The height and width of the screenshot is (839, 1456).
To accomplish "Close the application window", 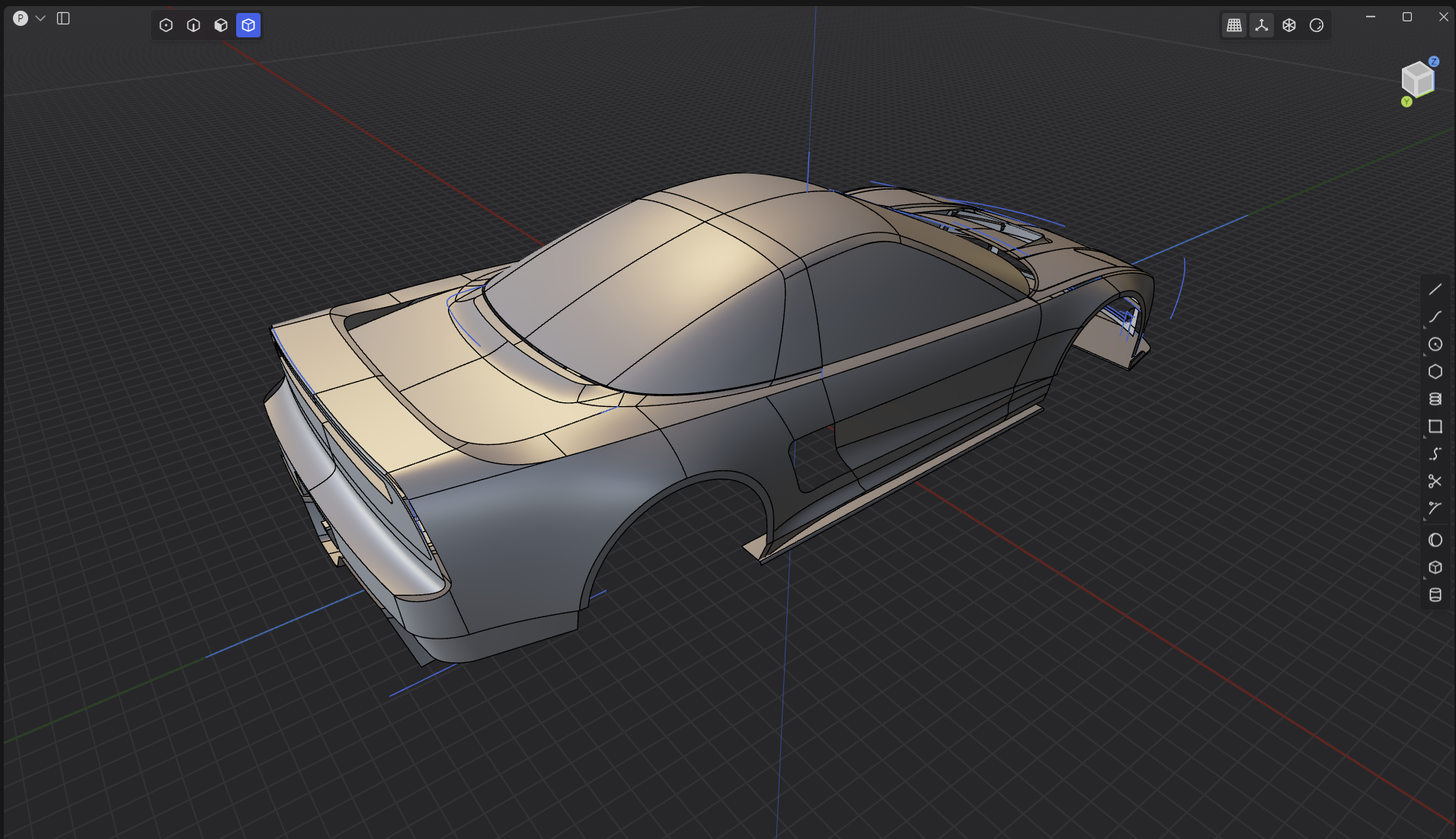I will [x=1443, y=17].
